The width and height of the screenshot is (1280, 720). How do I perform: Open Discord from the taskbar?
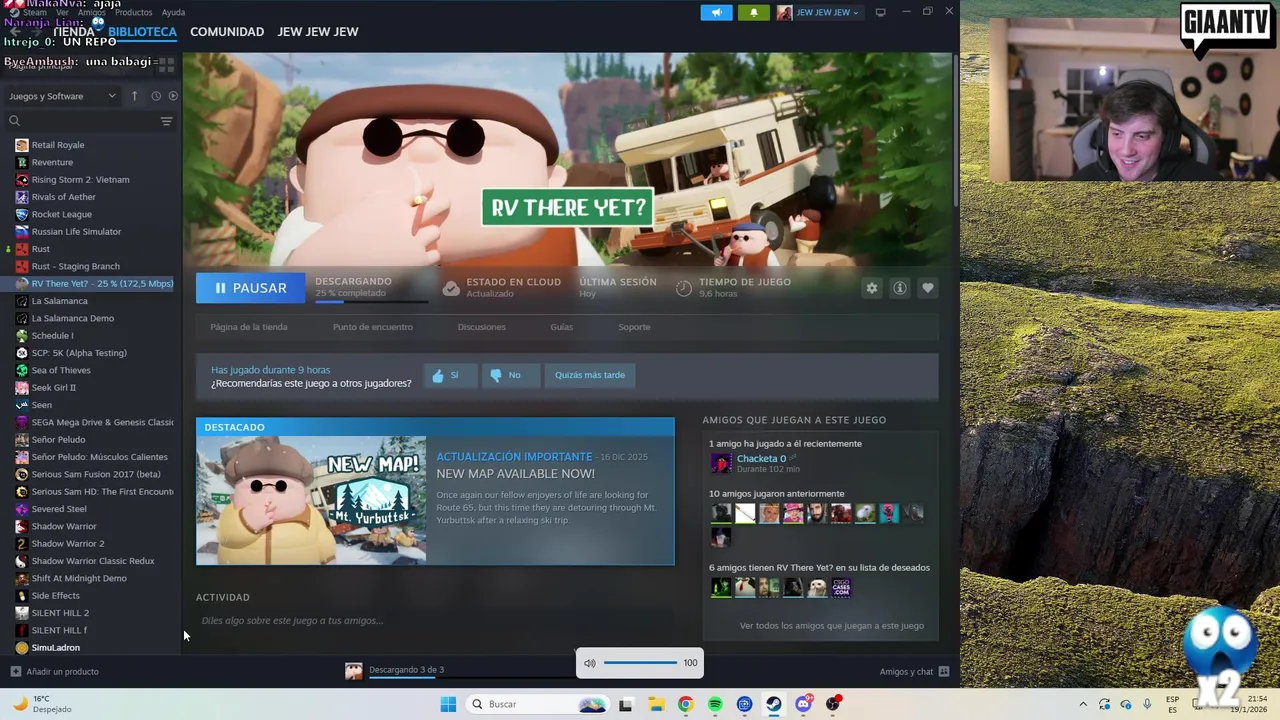coord(803,704)
